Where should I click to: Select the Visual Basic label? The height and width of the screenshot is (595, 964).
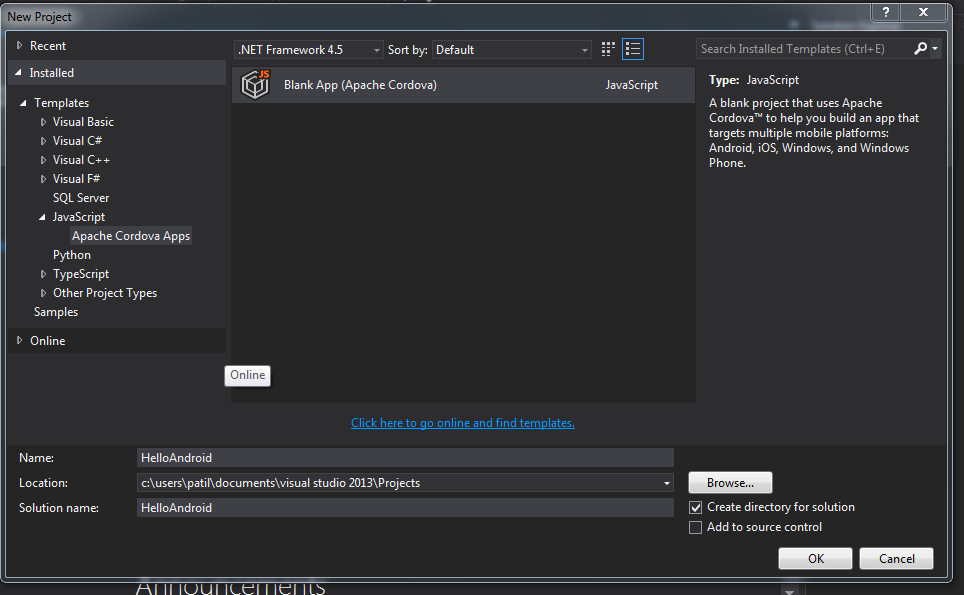point(83,122)
